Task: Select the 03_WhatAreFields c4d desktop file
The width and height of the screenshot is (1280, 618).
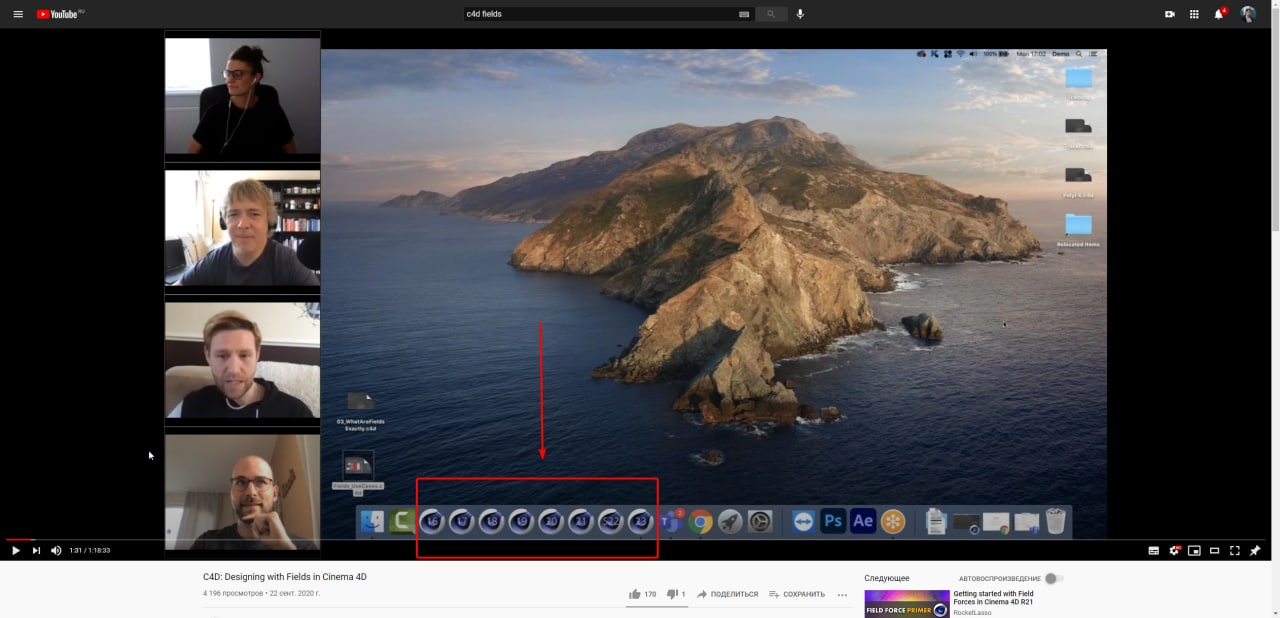Action: (360, 411)
